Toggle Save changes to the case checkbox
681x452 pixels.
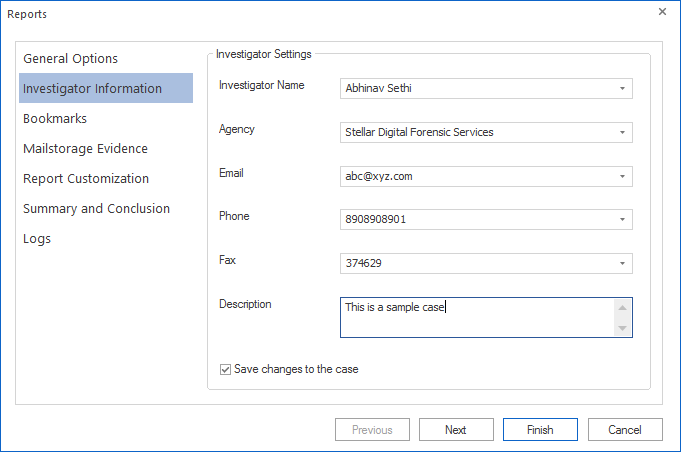click(225, 369)
